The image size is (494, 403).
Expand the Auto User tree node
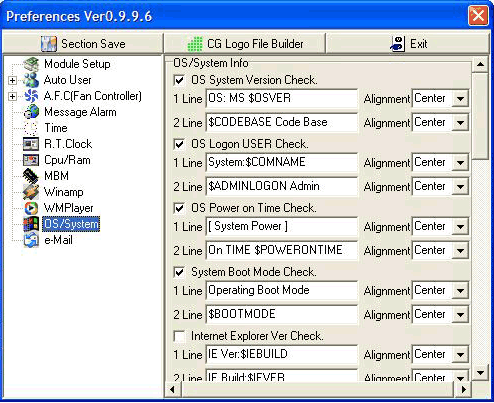coord(12,80)
